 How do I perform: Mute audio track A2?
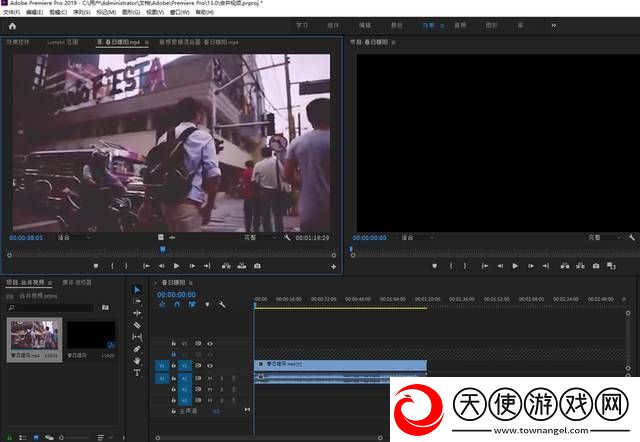(x=210, y=389)
